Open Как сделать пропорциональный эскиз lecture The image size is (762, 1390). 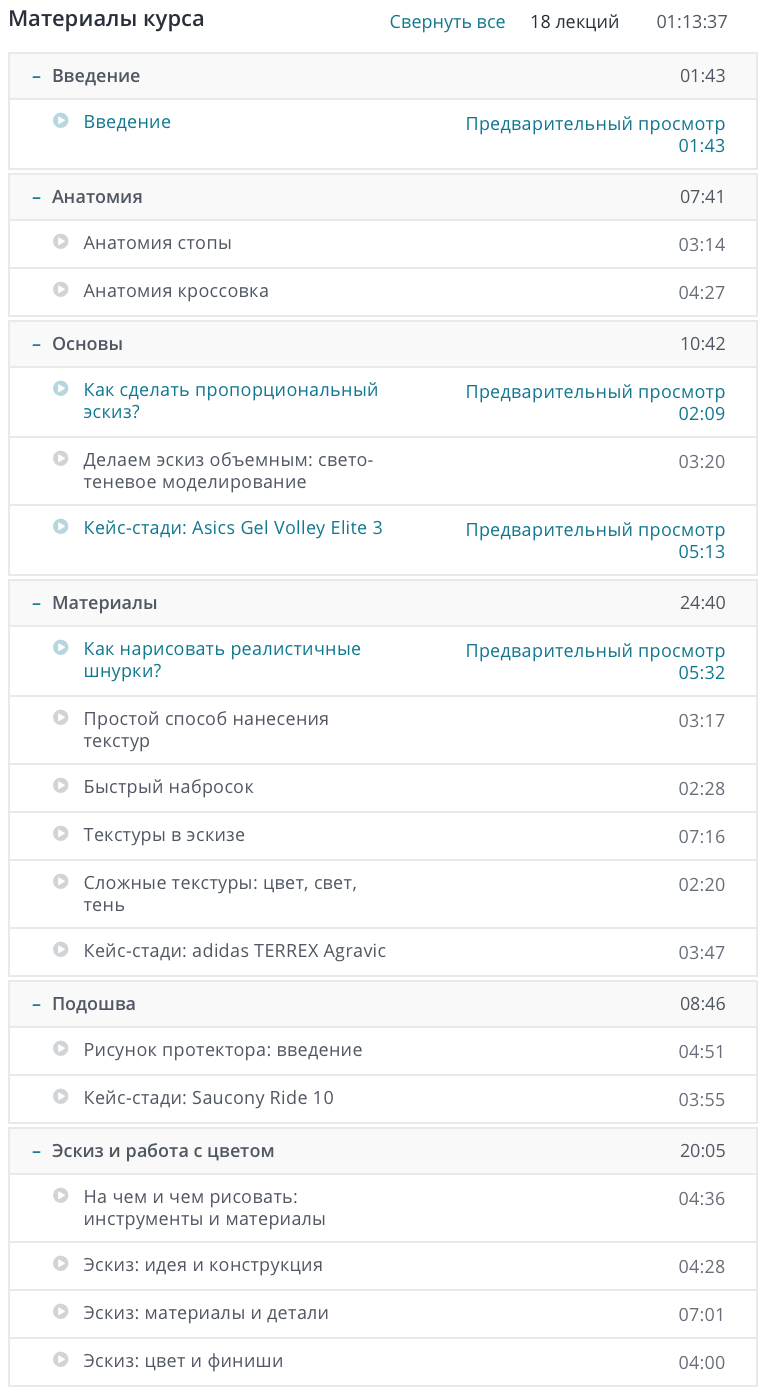click(x=231, y=401)
